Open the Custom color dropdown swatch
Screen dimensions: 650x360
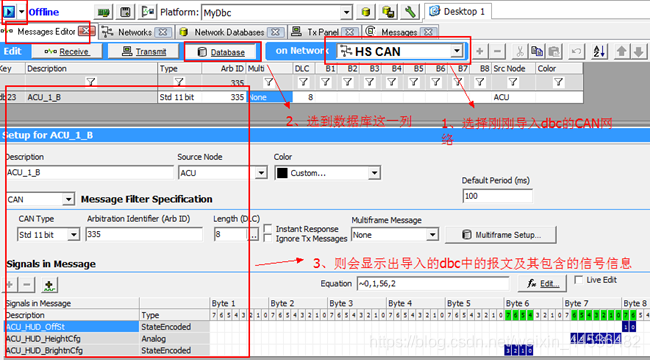(327, 173)
